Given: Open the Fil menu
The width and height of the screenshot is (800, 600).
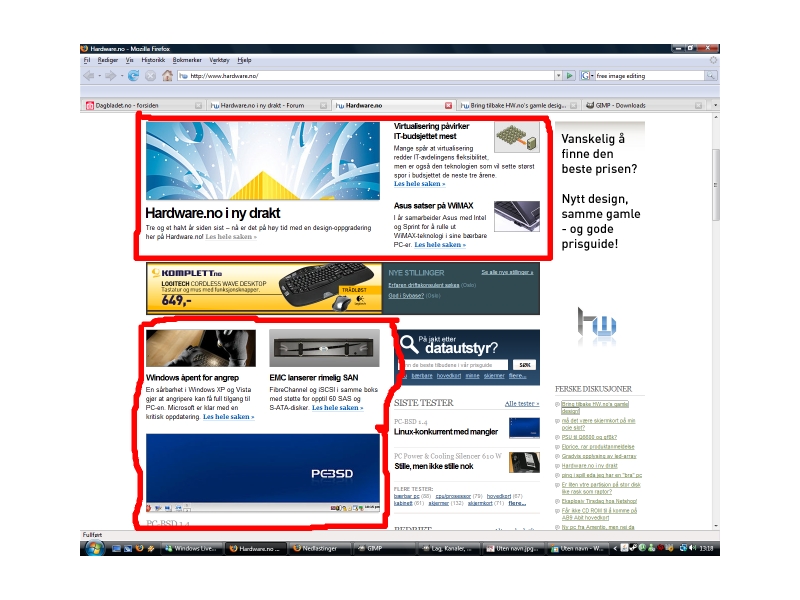Looking at the screenshot, I should coord(87,60).
